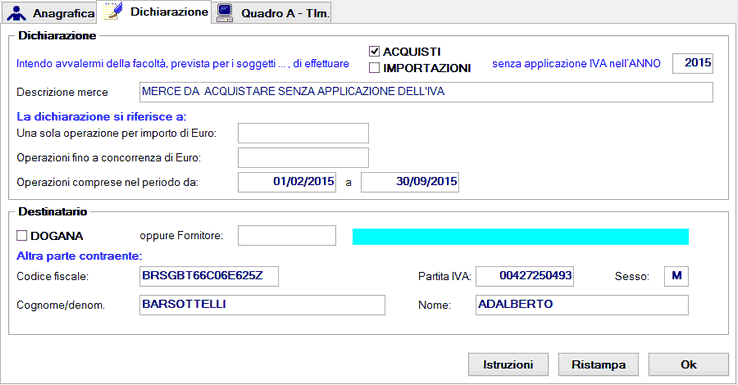The width and height of the screenshot is (738, 385).
Task: Open the Istruzioni button
Action: pos(508,365)
